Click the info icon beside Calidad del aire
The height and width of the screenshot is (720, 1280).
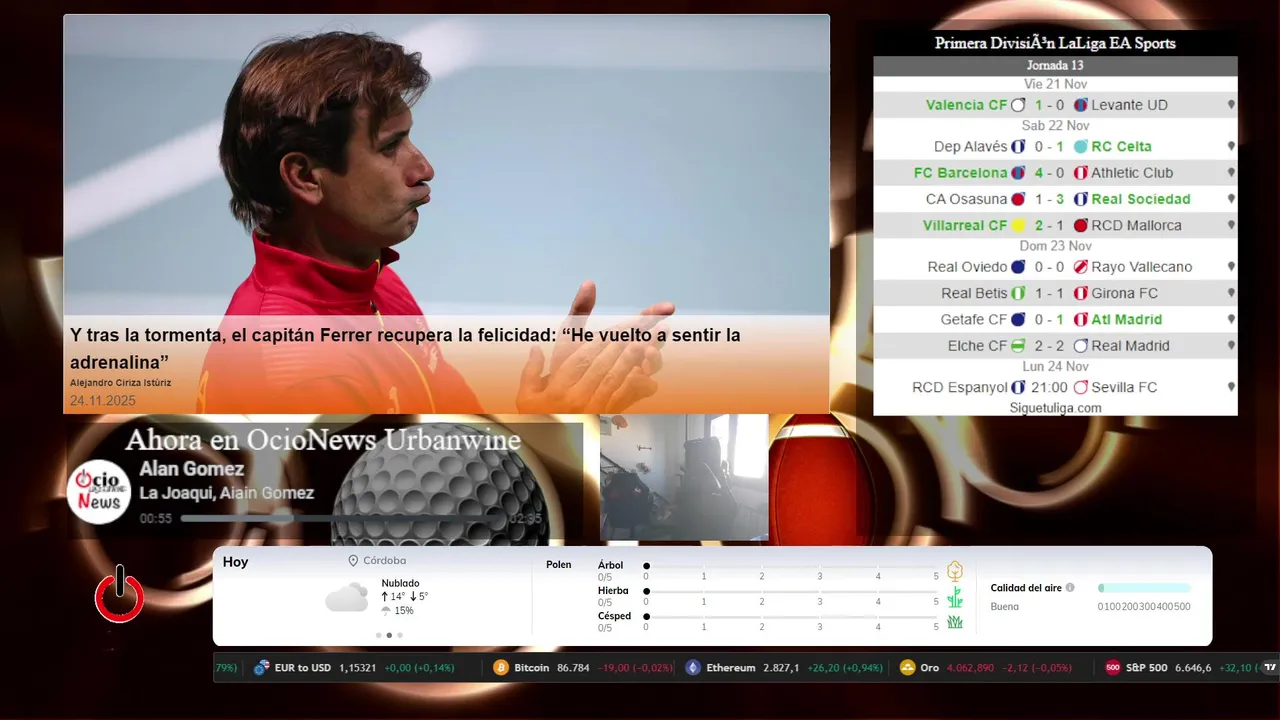(x=1070, y=588)
